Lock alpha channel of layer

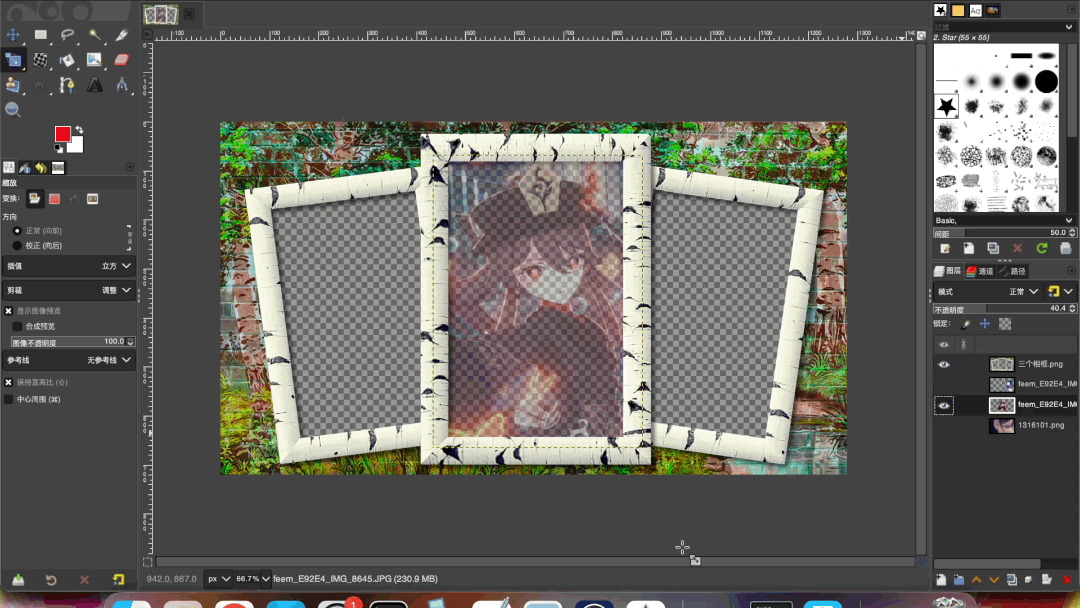click(x=1005, y=324)
